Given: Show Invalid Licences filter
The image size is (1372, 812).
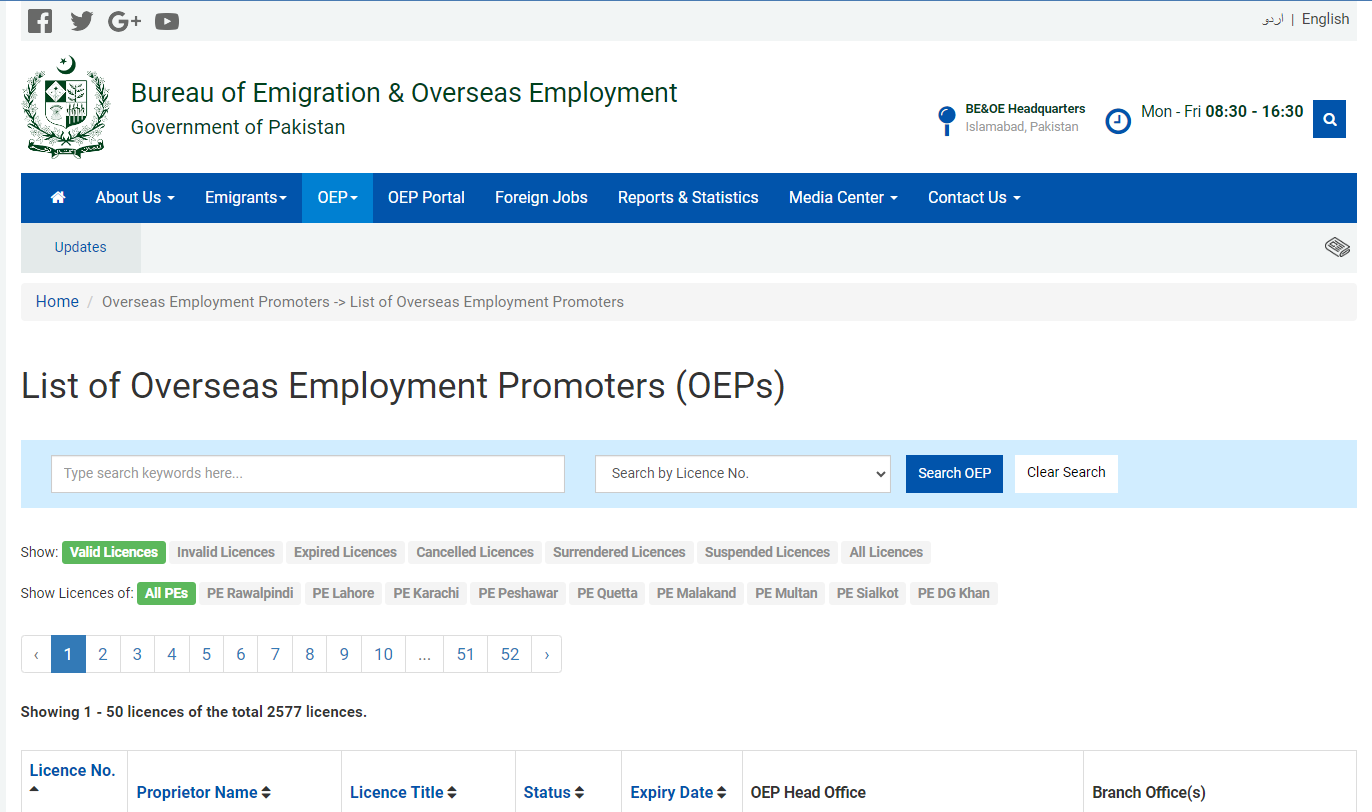Looking at the screenshot, I should (226, 552).
